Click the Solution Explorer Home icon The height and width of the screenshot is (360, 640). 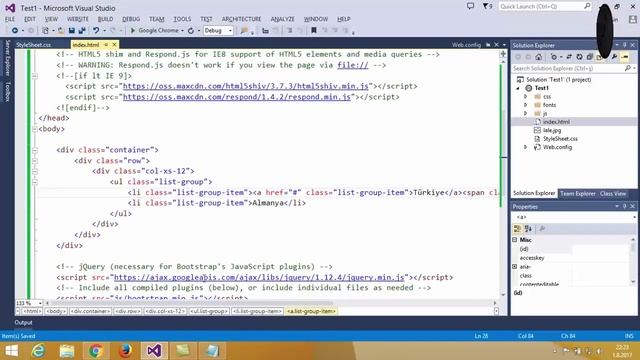(x=539, y=57)
